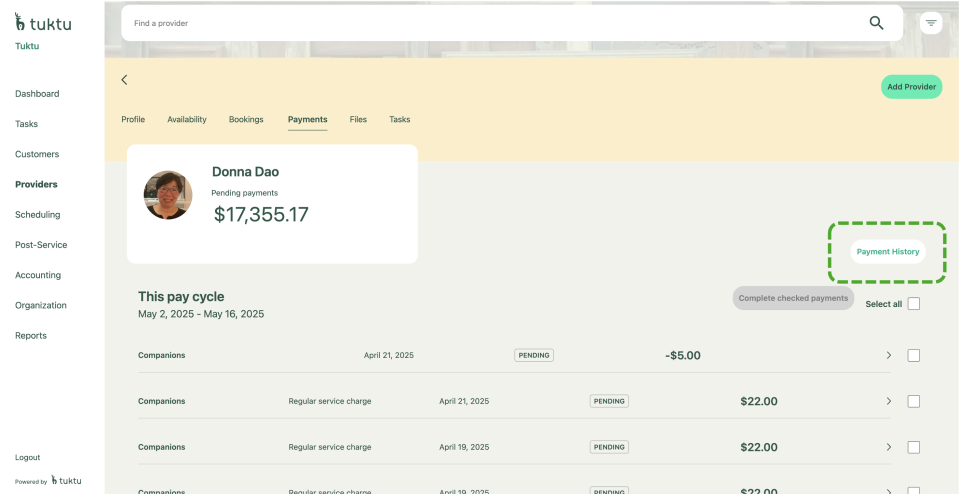
Task: Go back using the left arrow
Action: 124,80
